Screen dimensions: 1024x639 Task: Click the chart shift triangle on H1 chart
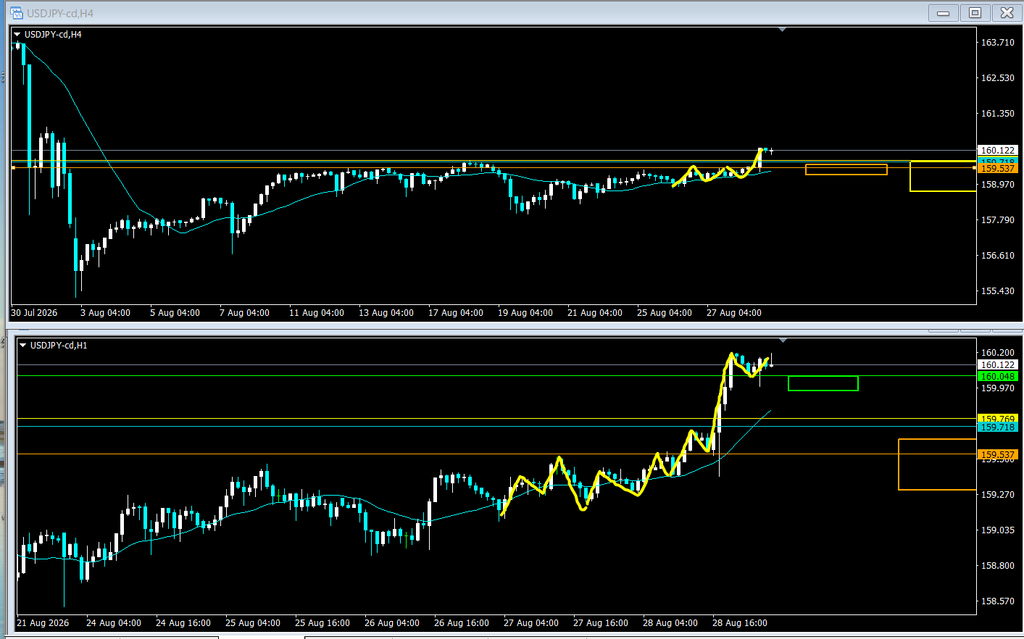(x=783, y=340)
